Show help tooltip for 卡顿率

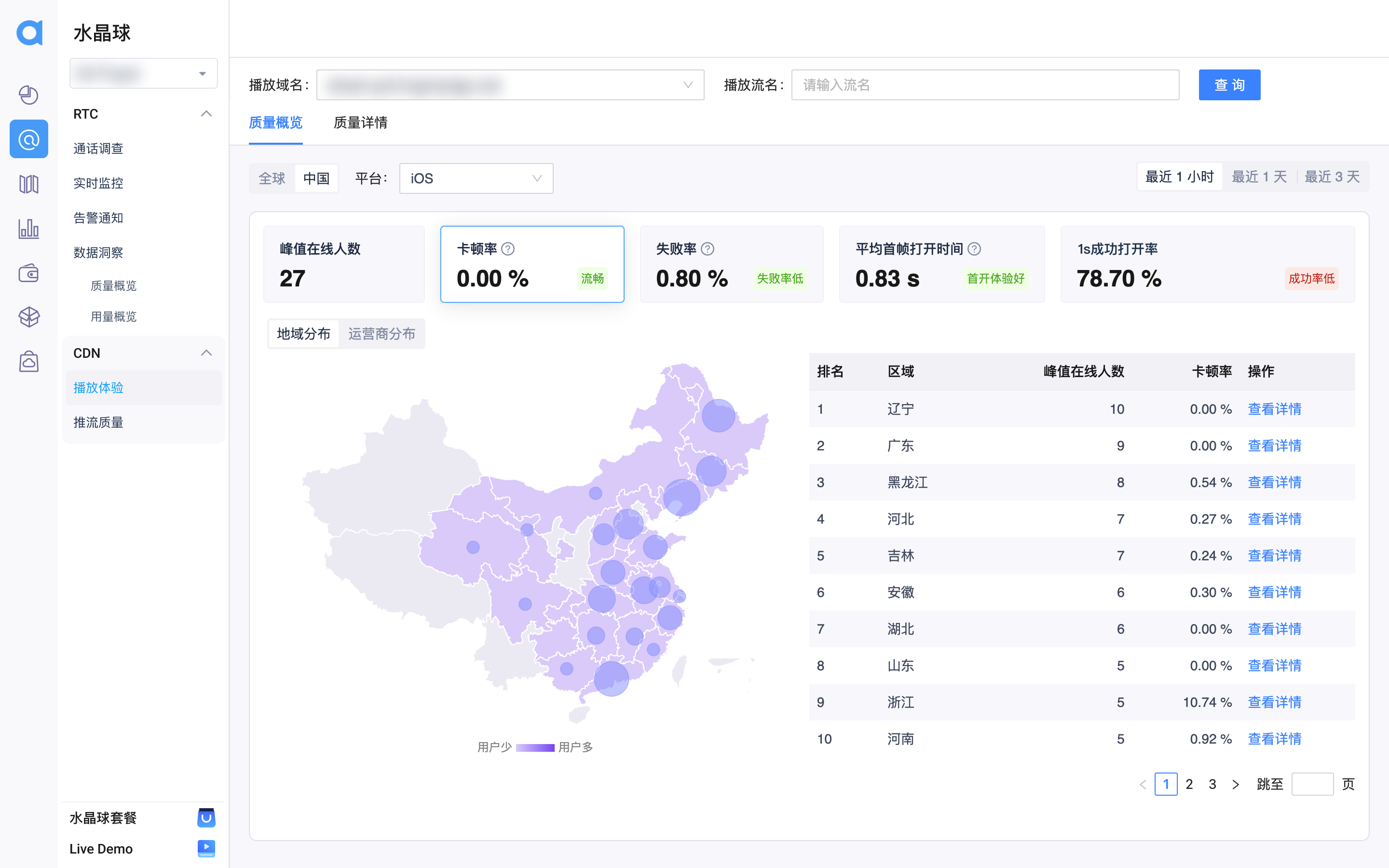coord(508,248)
